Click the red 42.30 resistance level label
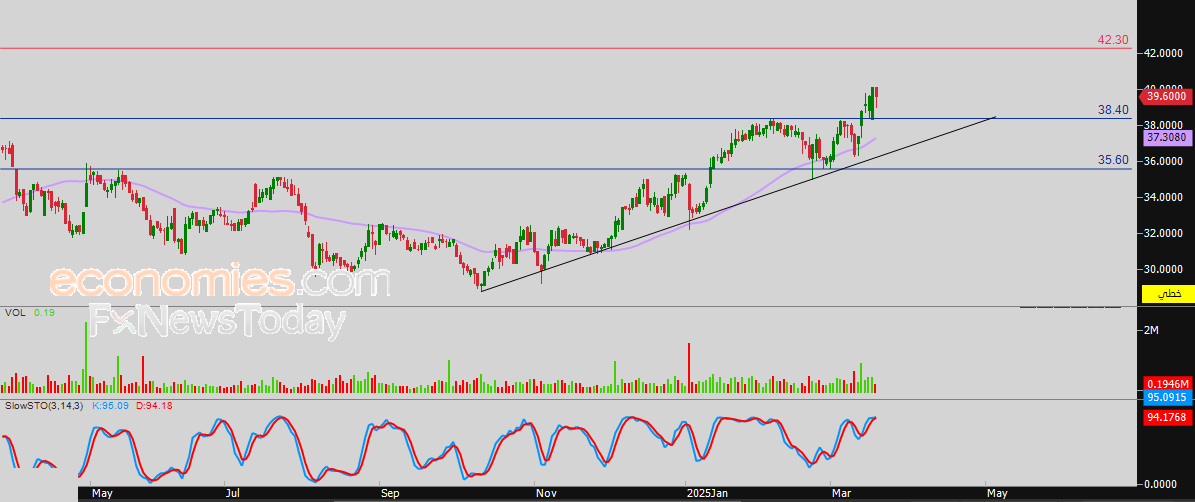The height and width of the screenshot is (502, 1195). click(1113, 40)
